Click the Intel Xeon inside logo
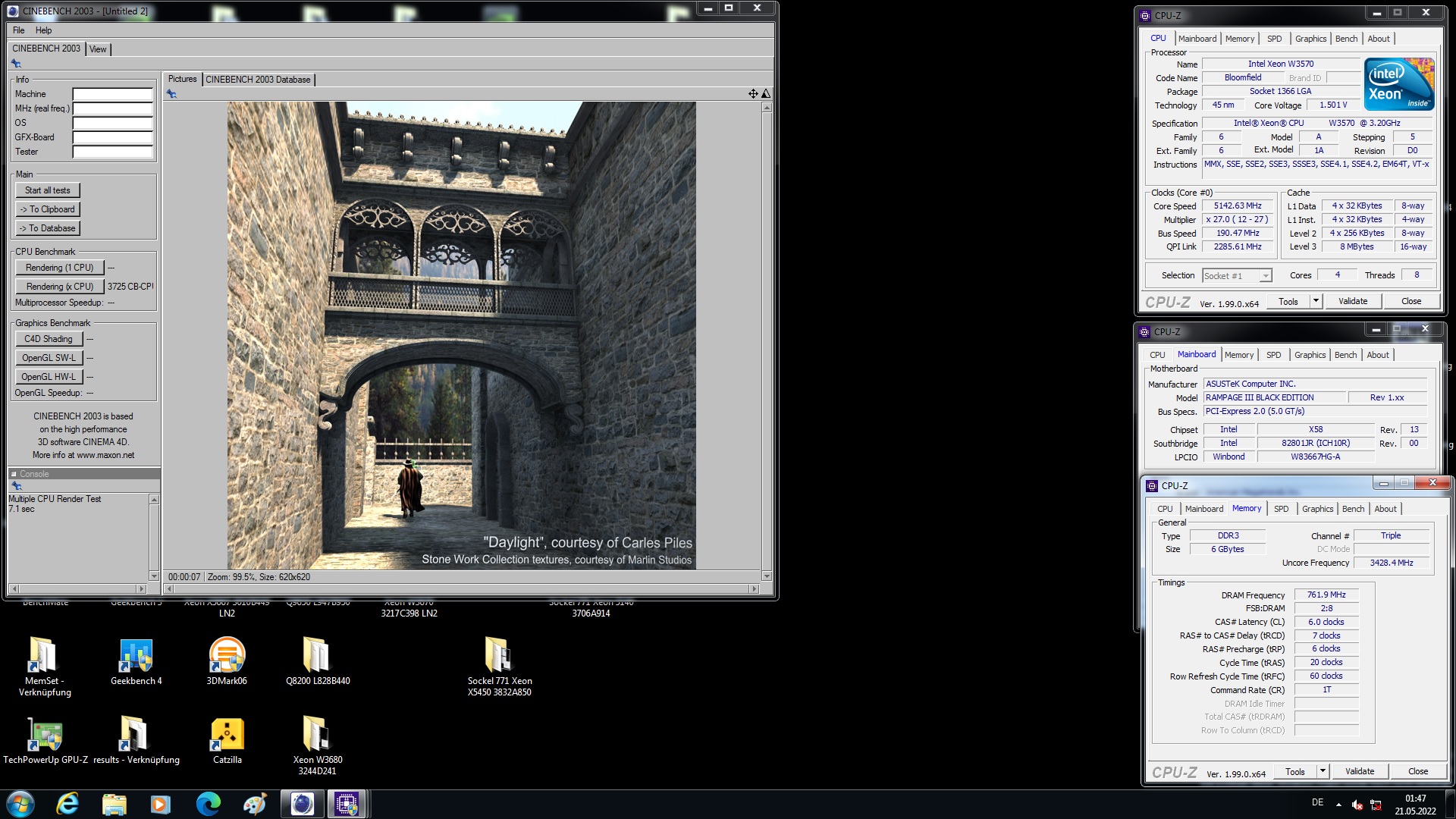The image size is (1456, 819). 1399,84
